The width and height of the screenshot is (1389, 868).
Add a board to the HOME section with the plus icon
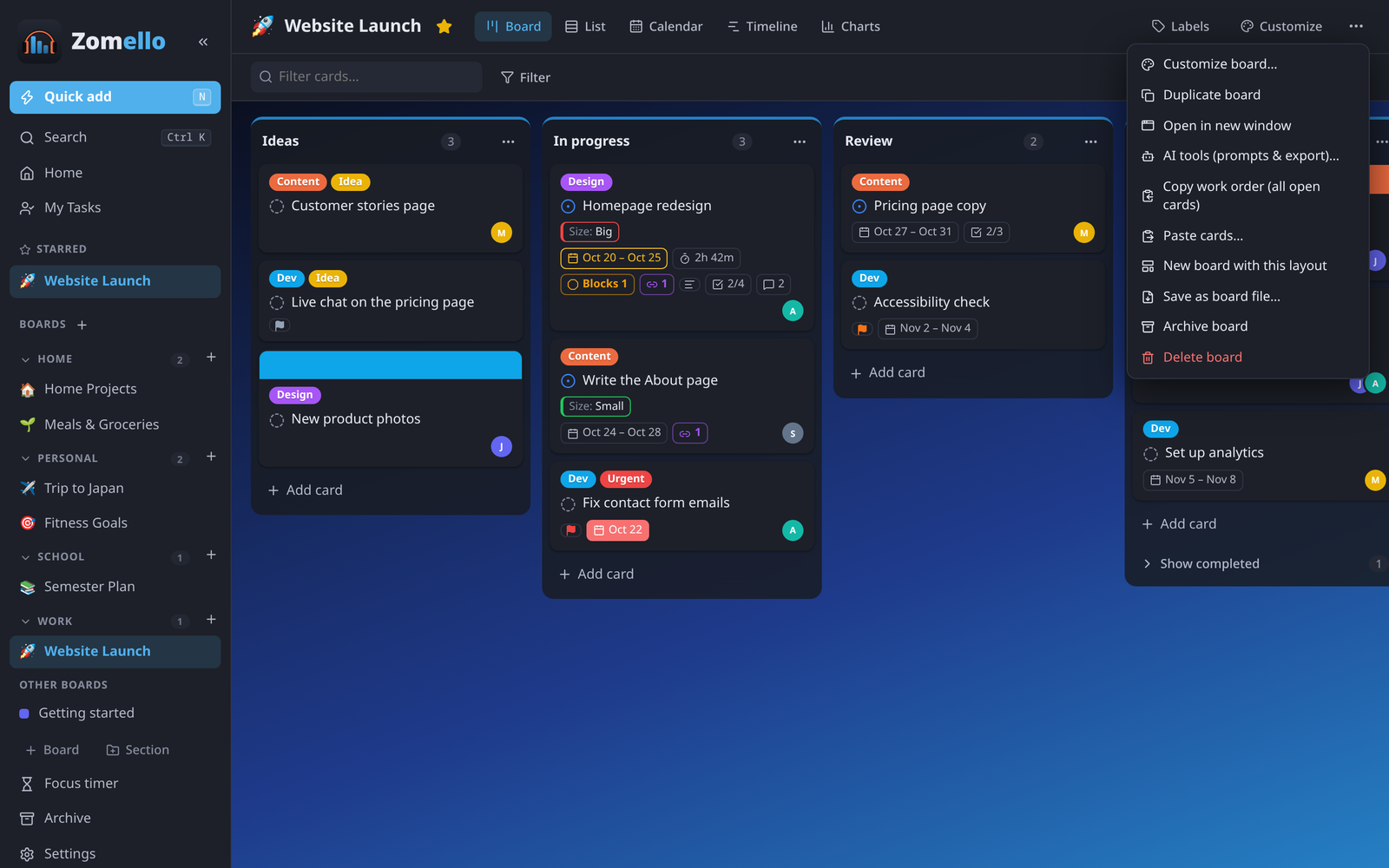pyautogui.click(x=211, y=358)
